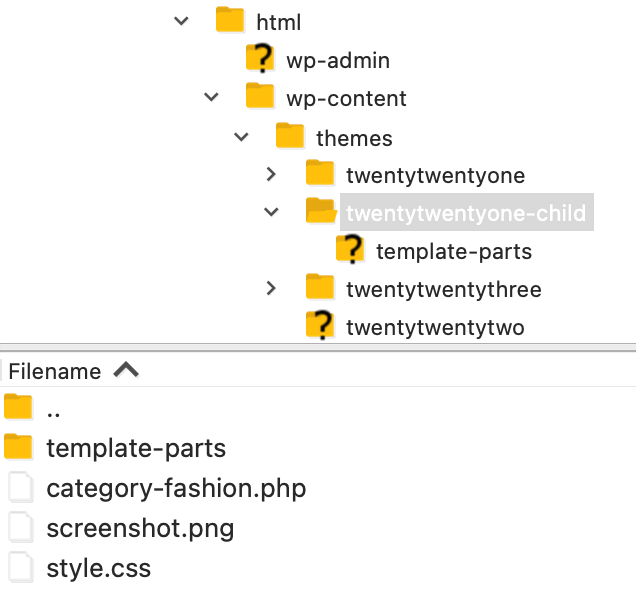The height and width of the screenshot is (605, 636).
Task: Click the category-fashion.php file icon
Action: pyautogui.click(x=19, y=489)
